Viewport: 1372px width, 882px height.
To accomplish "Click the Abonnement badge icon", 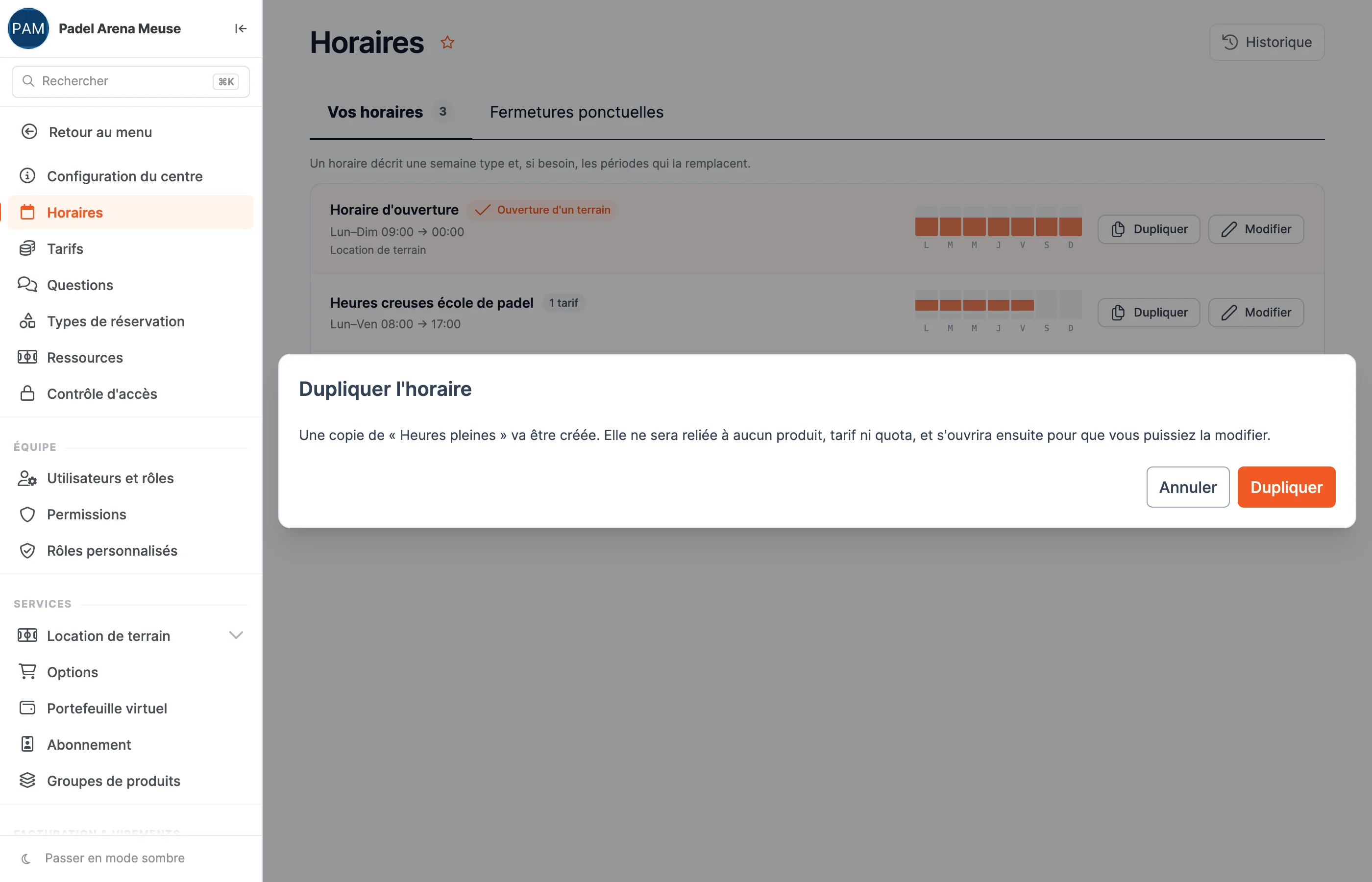I will click(27, 744).
